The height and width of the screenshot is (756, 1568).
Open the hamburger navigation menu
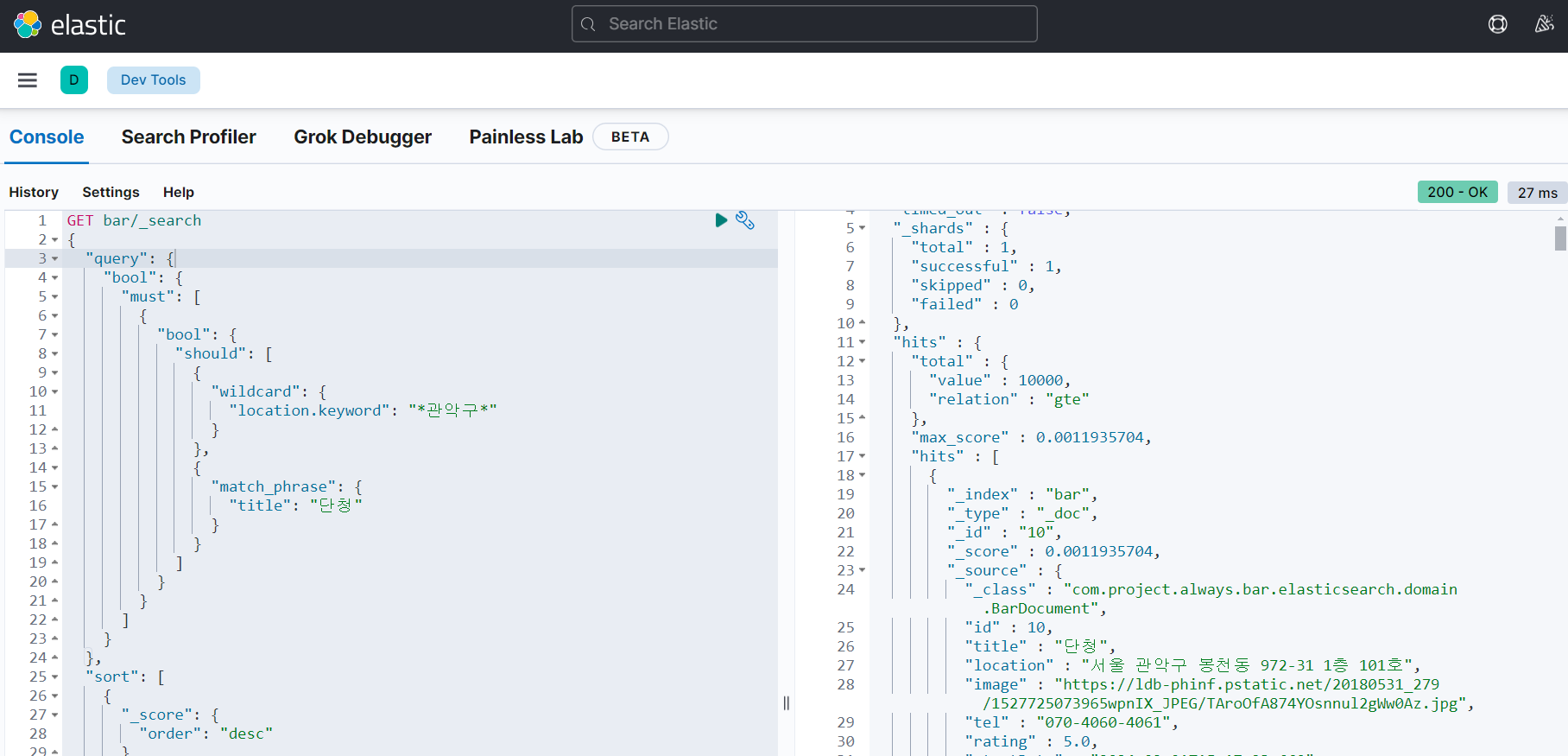tap(28, 80)
